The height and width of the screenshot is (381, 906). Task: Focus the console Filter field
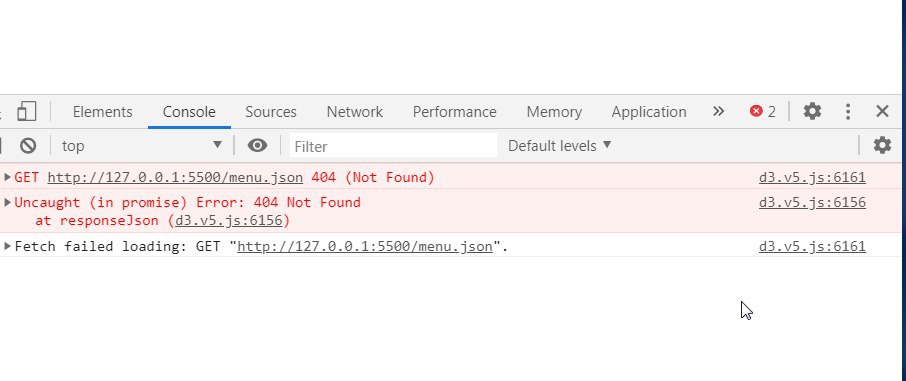pos(393,146)
